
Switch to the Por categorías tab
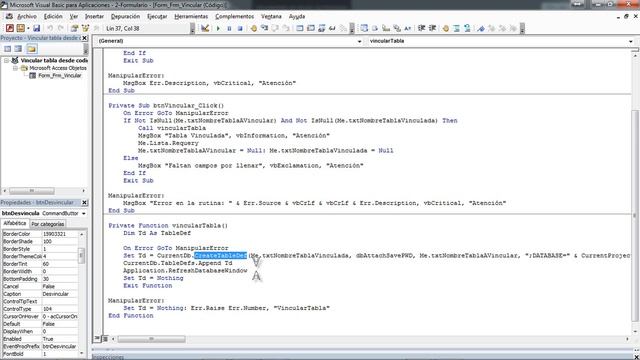[48, 224]
